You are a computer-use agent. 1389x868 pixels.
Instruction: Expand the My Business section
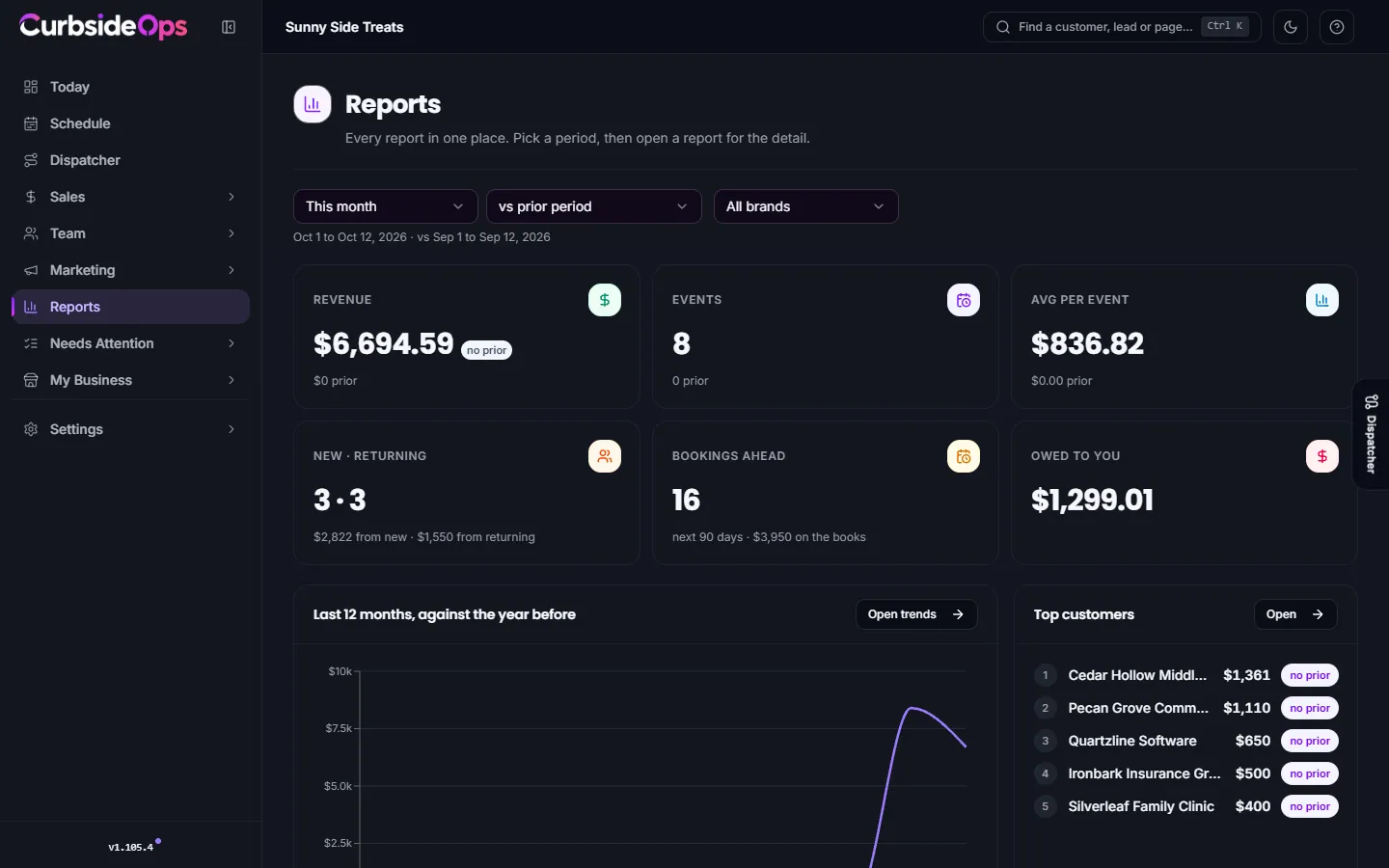point(130,380)
